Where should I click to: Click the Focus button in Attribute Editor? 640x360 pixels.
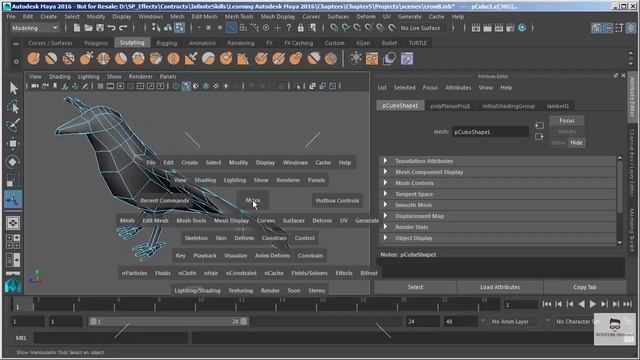tap(567, 121)
